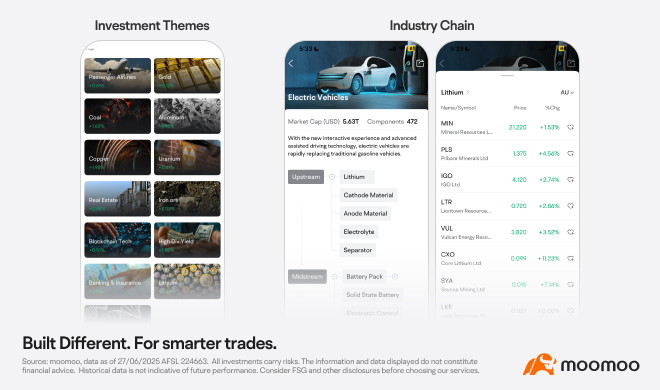
Task: Open SYA Sayona Mining stock row
Action: click(x=507, y=285)
